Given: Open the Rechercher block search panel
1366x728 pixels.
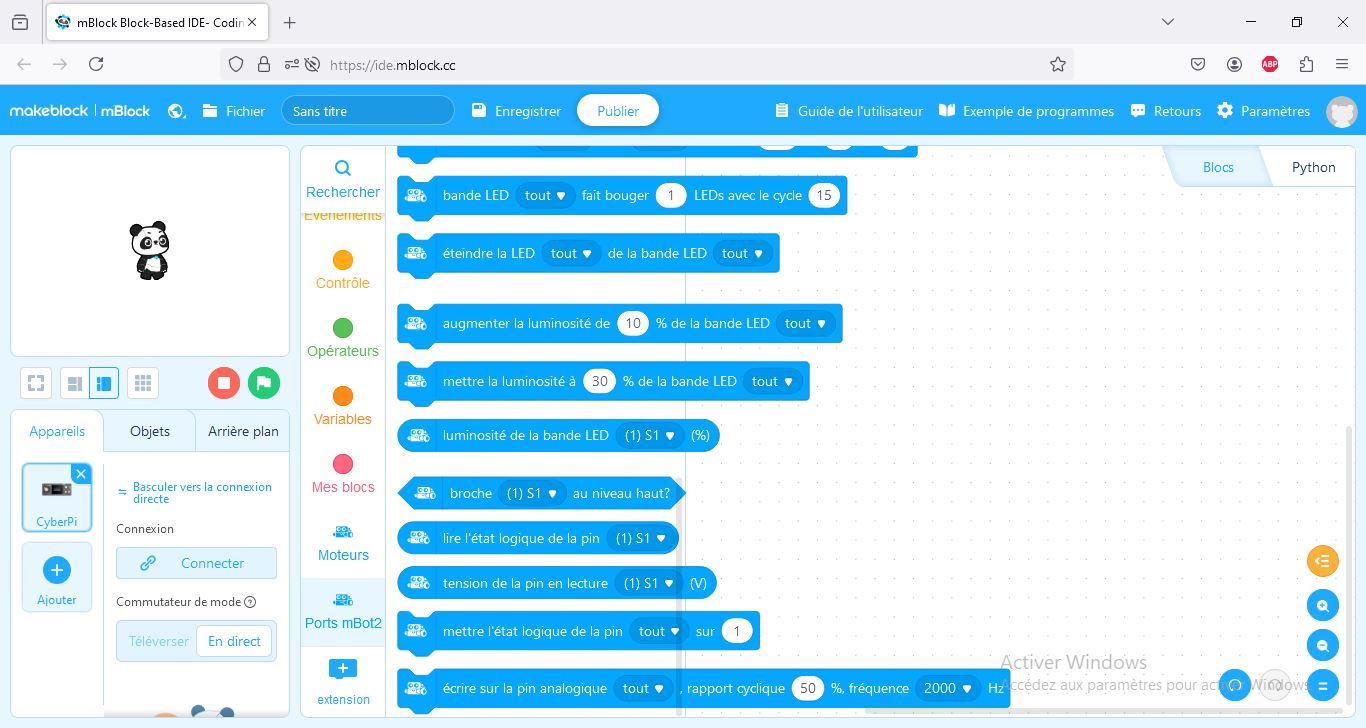Looking at the screenshot, I should click(342, 180).
